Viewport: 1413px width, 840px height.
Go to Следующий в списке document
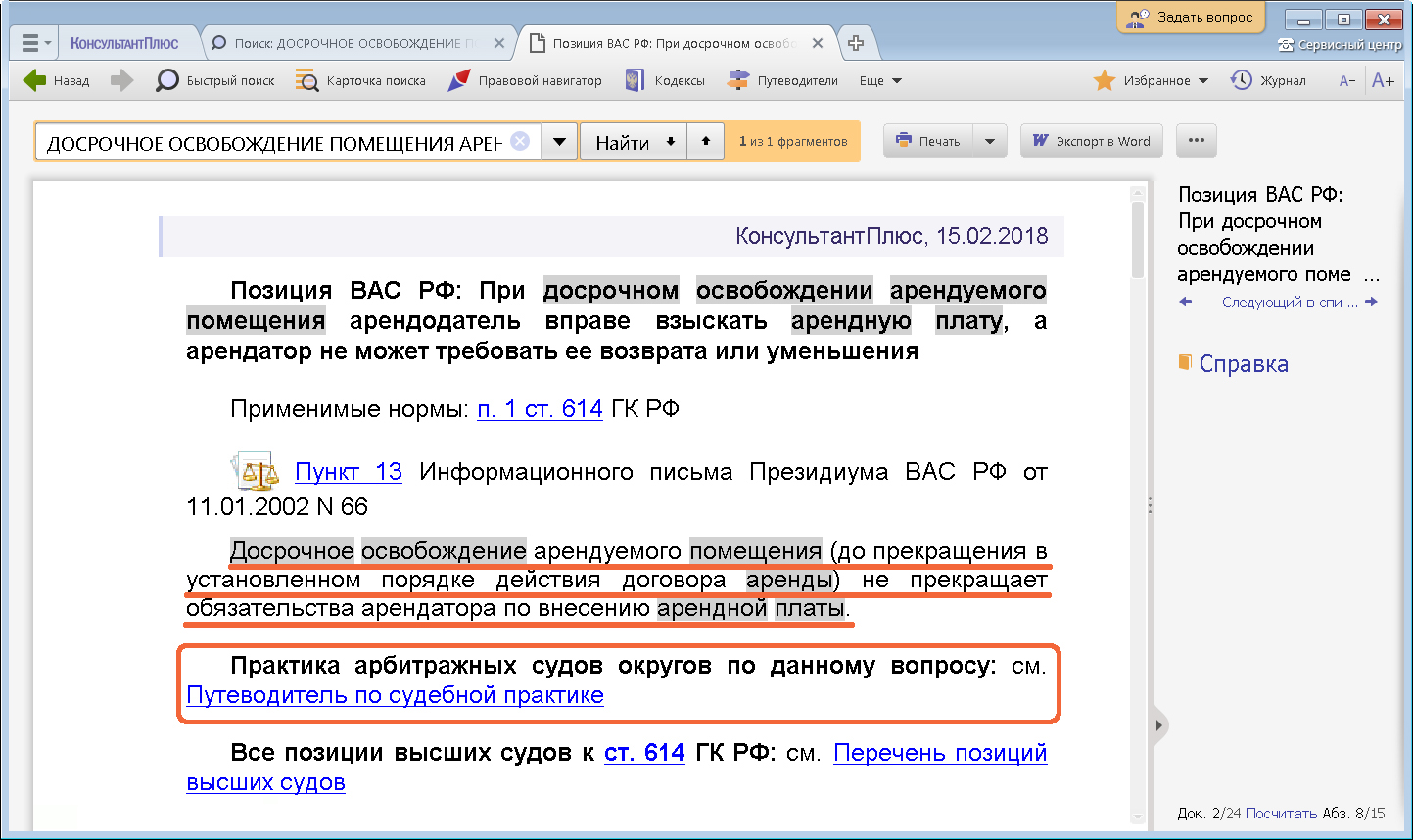click(1299, 303)
